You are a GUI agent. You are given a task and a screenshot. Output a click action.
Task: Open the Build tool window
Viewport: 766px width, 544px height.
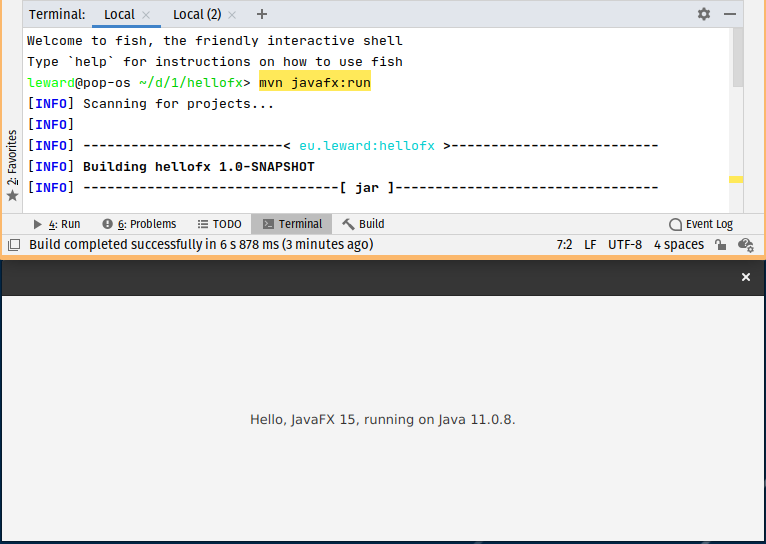tap(363, 224)
